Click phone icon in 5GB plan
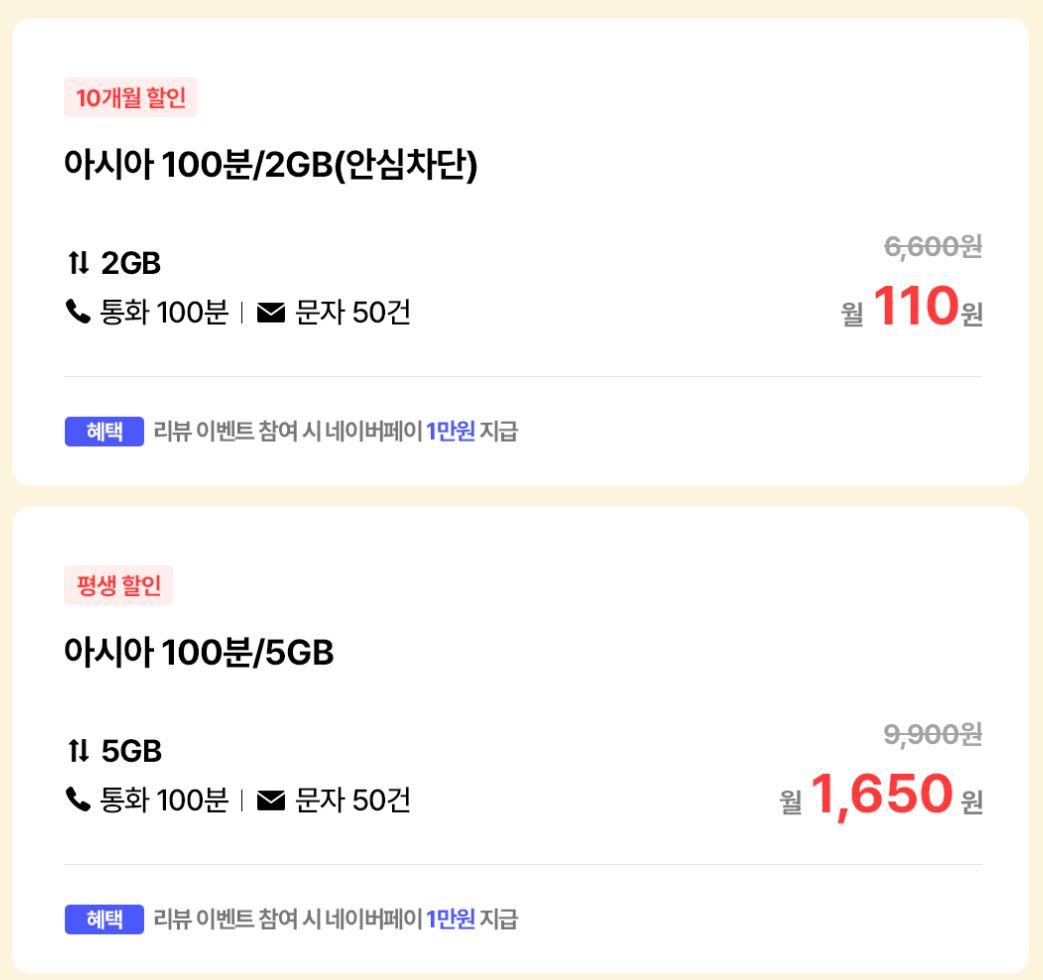Screen dimensions: 1043x980 point(76,801)
